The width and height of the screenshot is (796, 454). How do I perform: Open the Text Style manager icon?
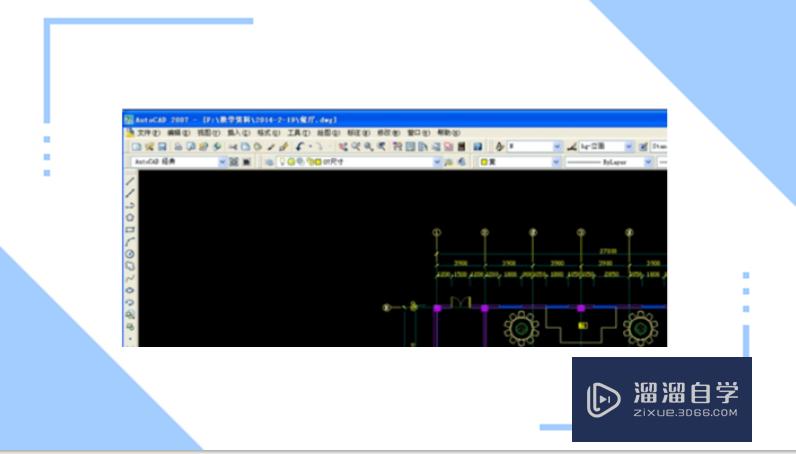click(x=500, y=147)
